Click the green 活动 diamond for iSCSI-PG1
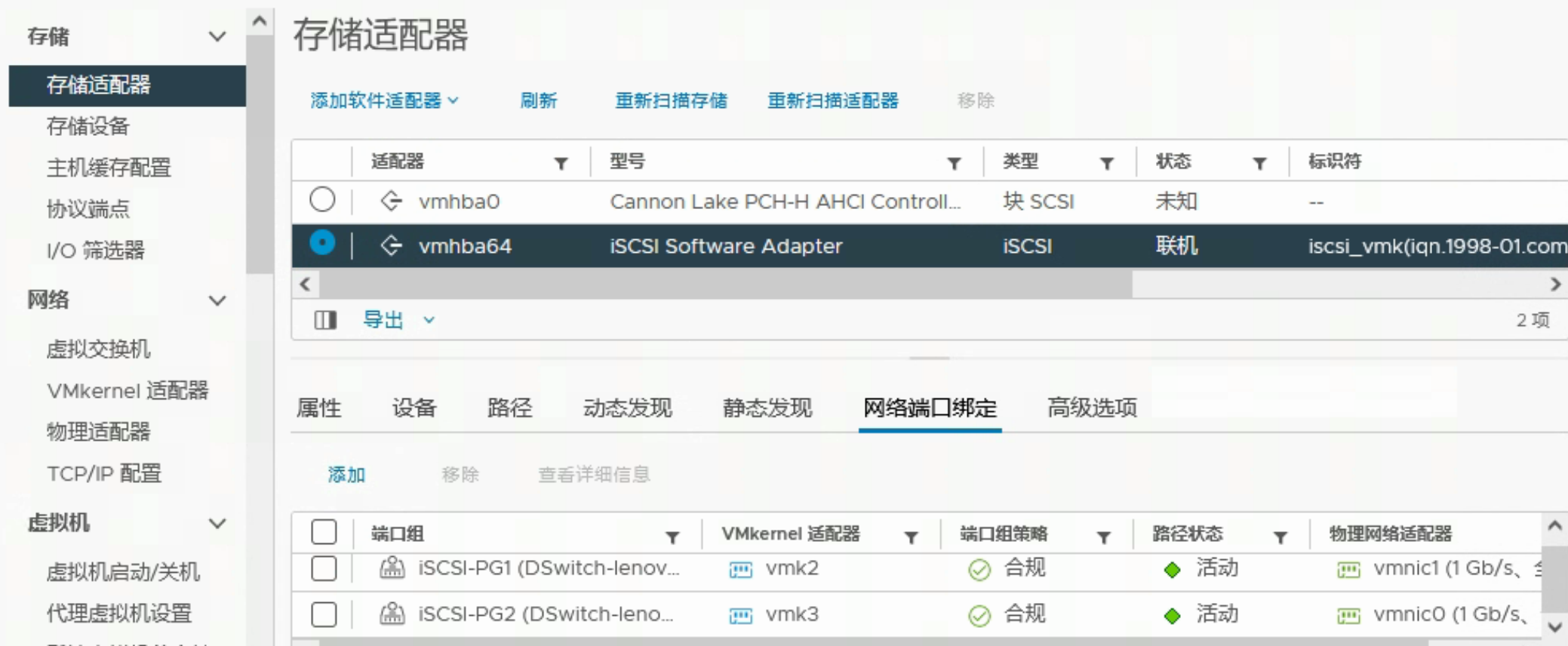The width and height of the screenshot is (1568, 646). click(1172, 570)
